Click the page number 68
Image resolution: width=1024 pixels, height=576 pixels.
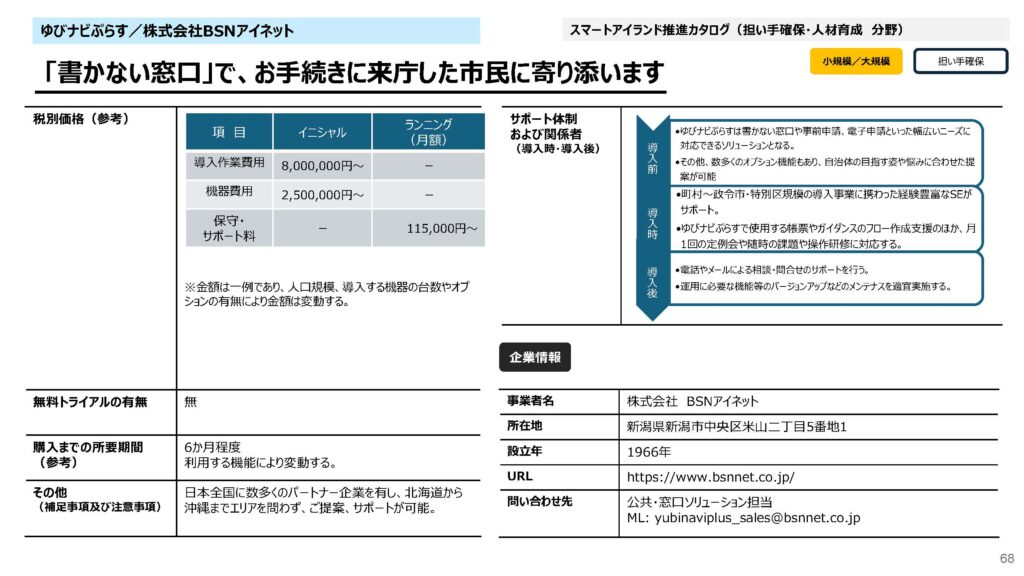tap(1006, 558)
